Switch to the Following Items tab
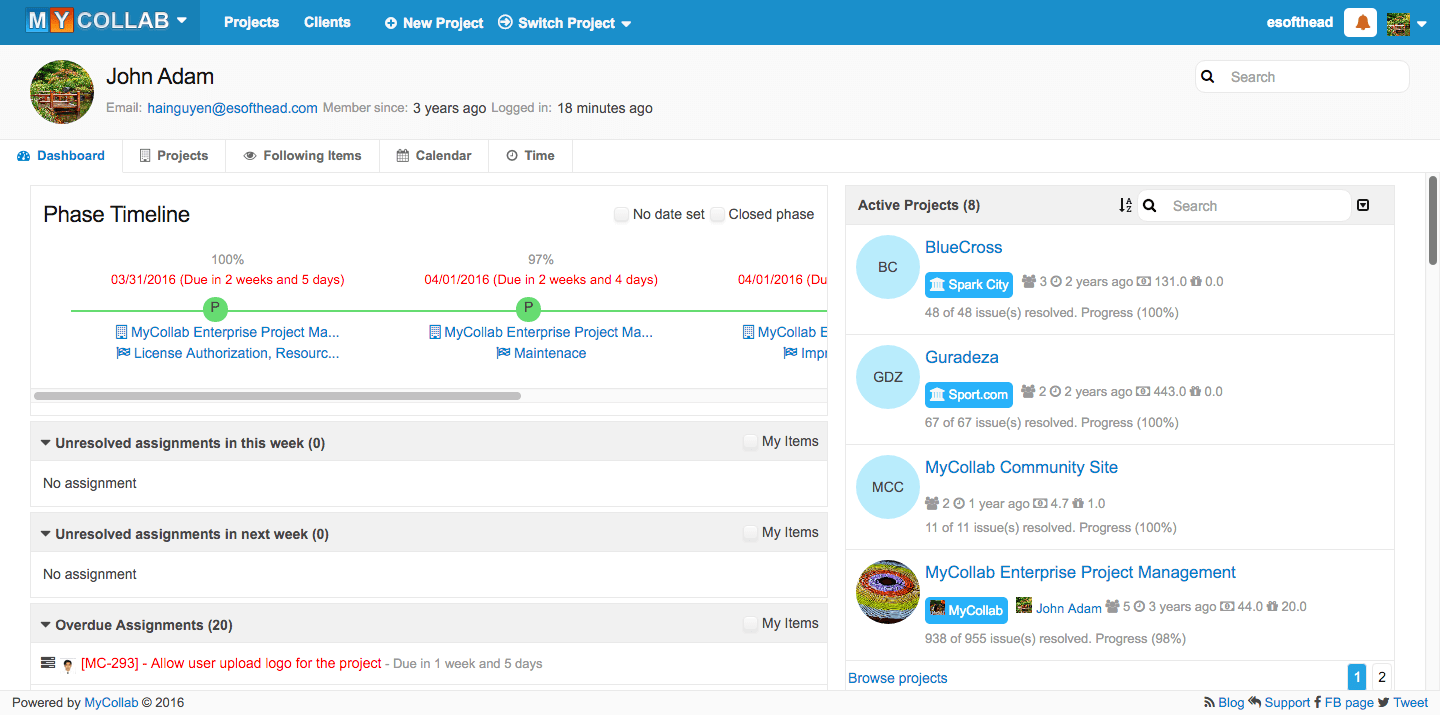This screenshot has width=1440, height=715. click(303, 155)
